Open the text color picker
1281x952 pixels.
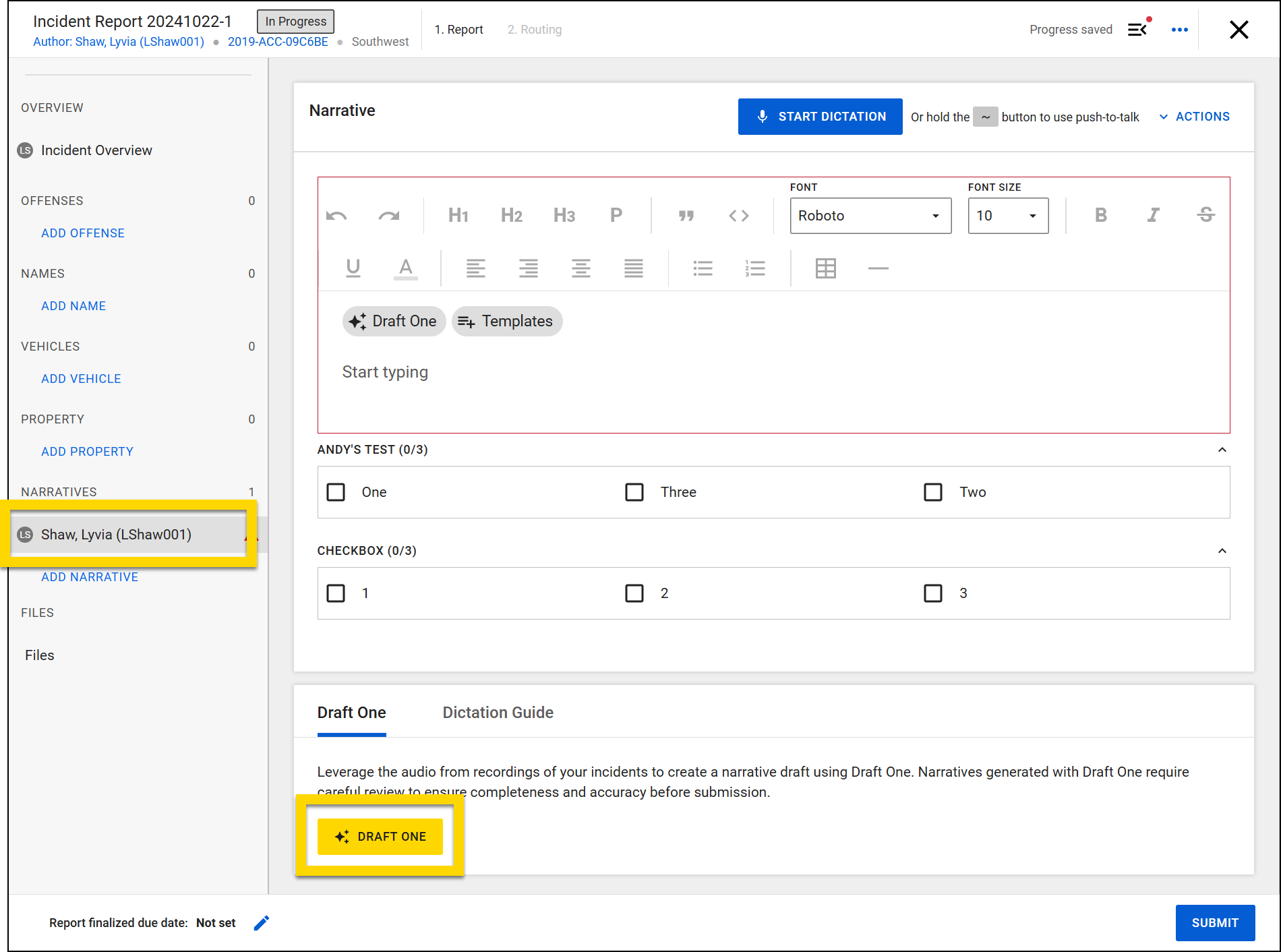405,268
